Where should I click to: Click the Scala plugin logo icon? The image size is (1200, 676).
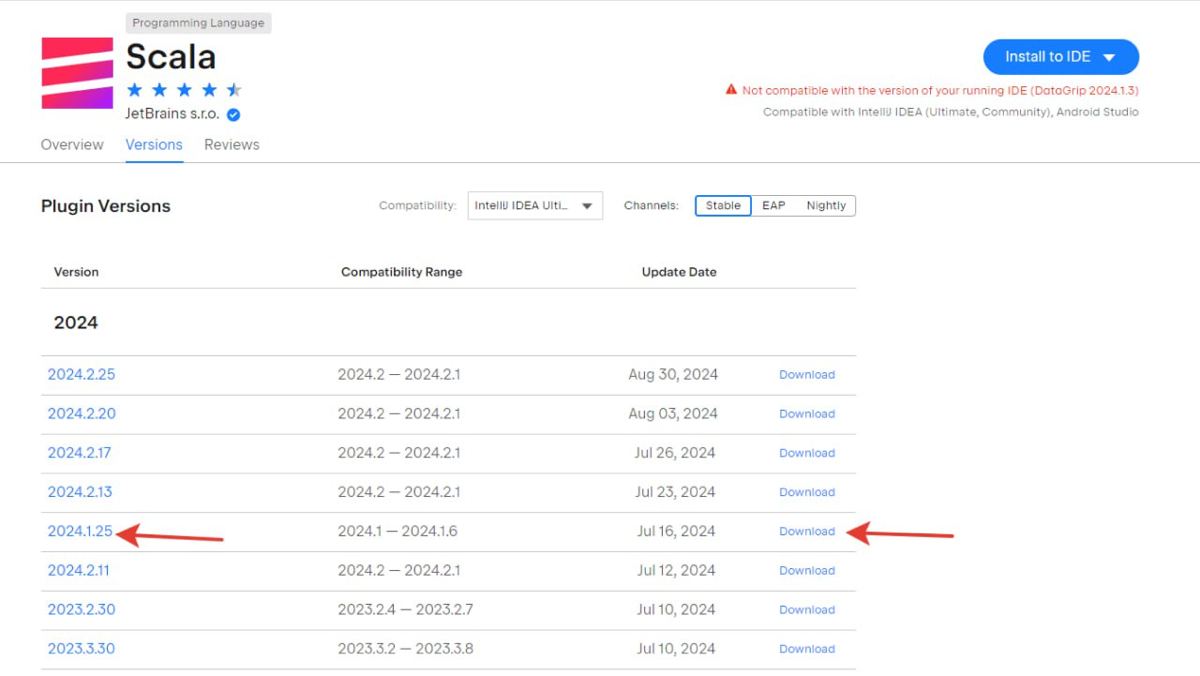coord(77,73)
